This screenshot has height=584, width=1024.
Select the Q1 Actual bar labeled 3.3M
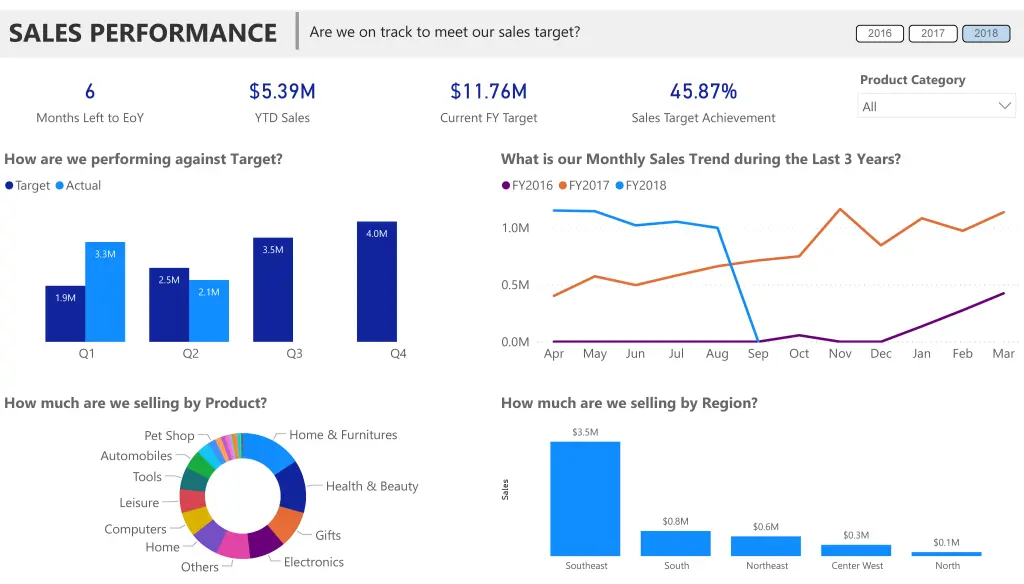[x=105, y=292]
